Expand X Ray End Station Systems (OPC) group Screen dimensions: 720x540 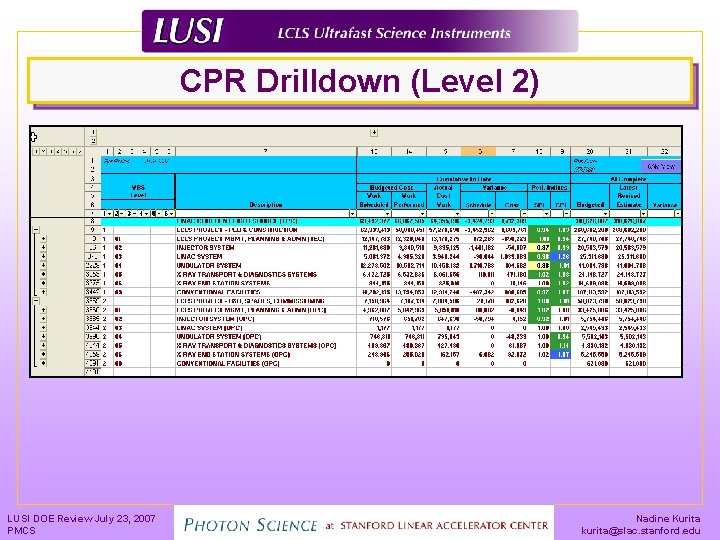44,354
